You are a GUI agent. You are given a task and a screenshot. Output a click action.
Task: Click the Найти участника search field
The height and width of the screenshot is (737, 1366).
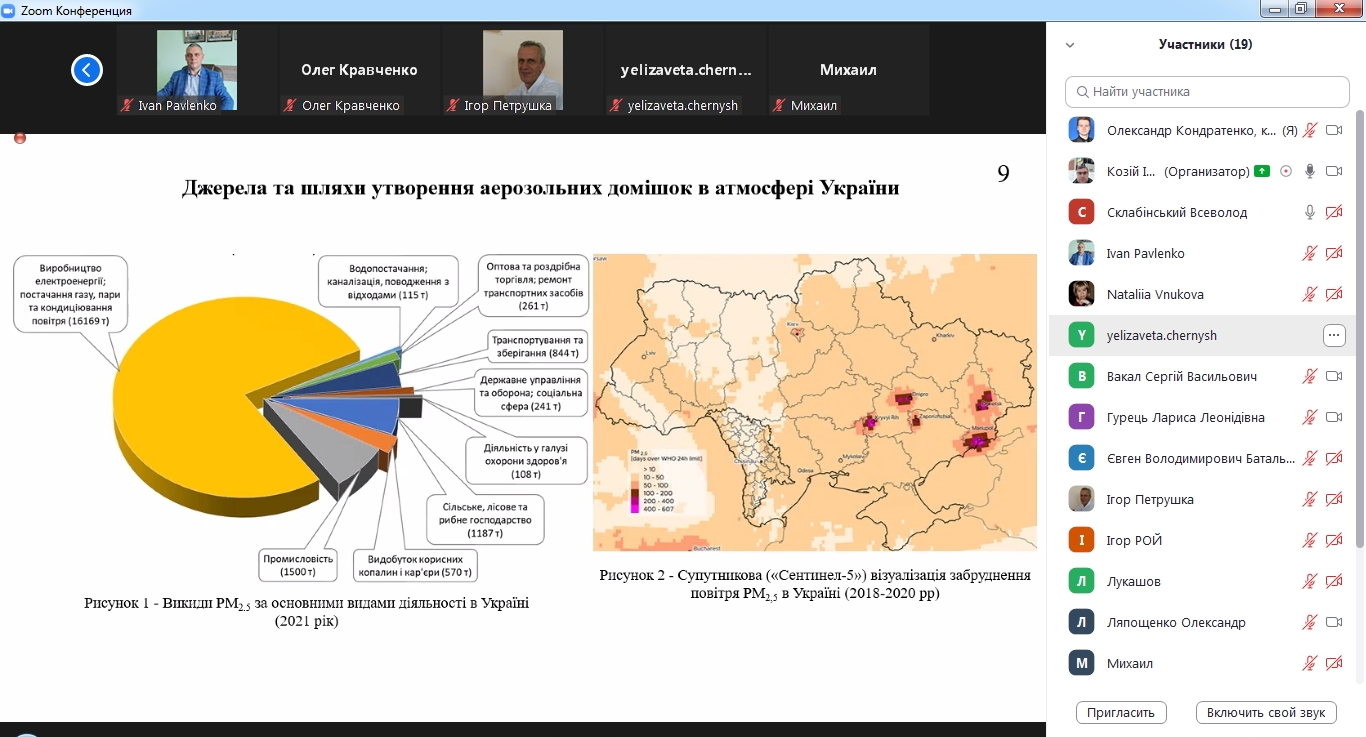coord(1207,91)
